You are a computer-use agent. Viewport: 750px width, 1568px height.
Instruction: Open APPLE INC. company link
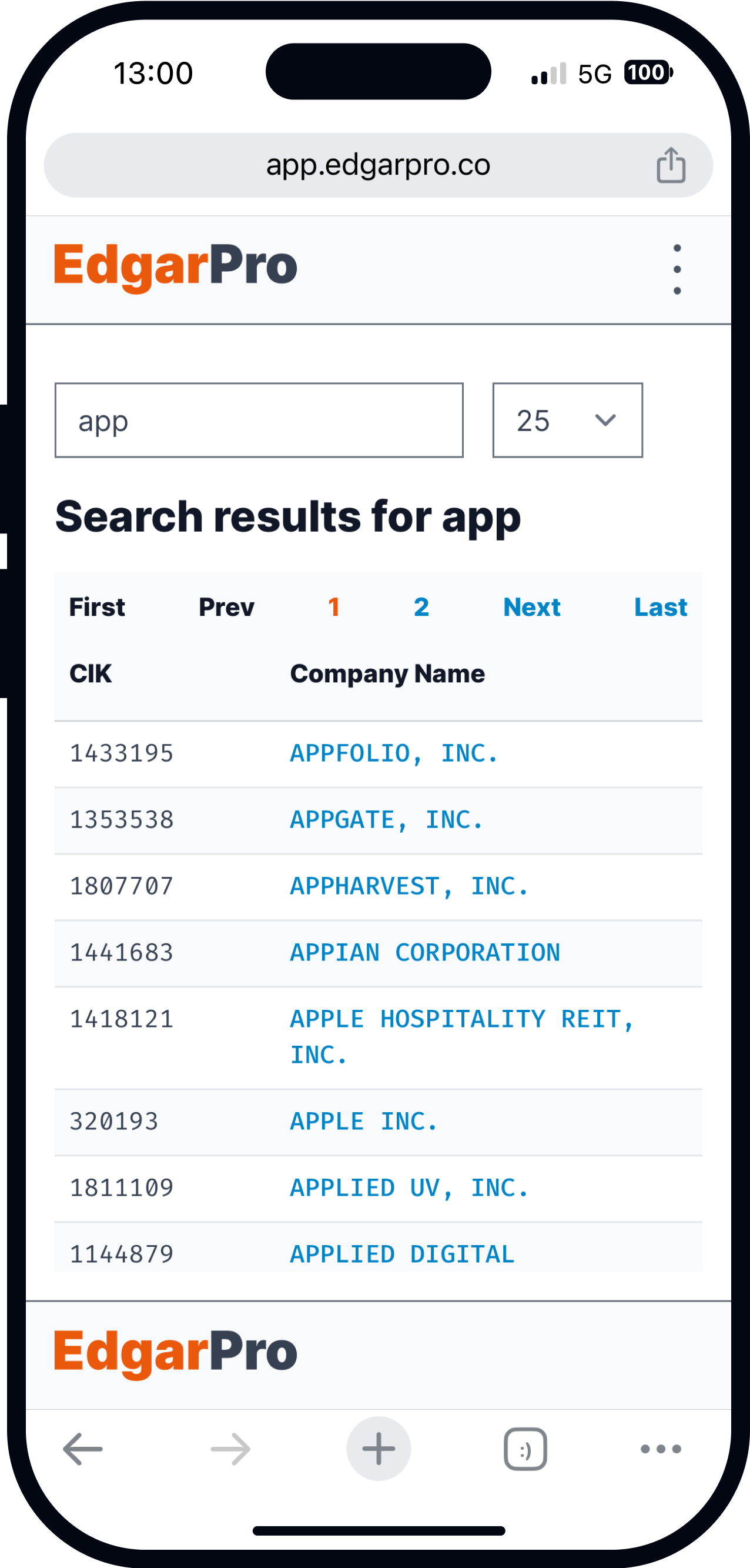364,1122
